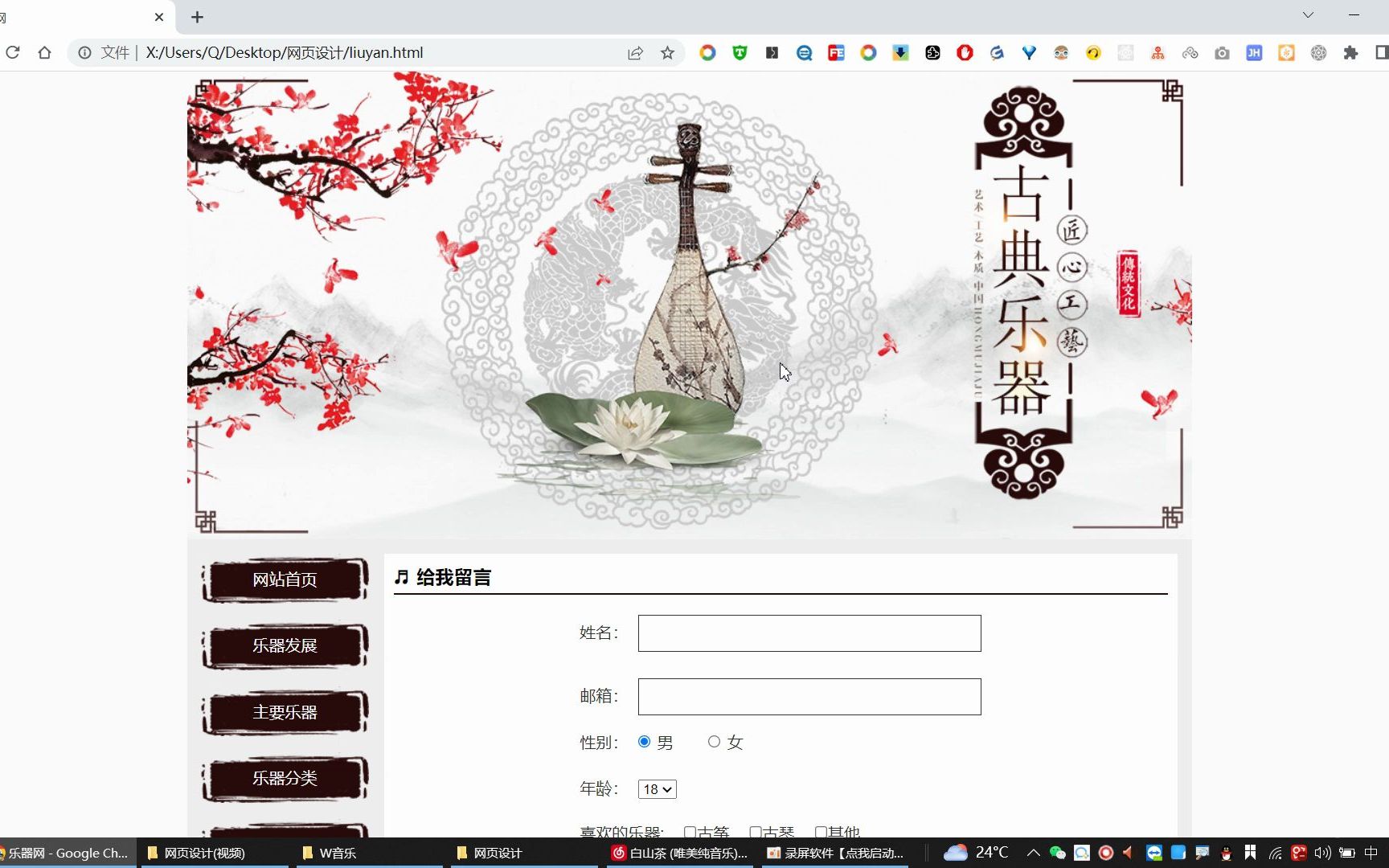The image size is (1389, 868).
Task: Click the camera screenshot extension icon
Action: (1222, 52)
